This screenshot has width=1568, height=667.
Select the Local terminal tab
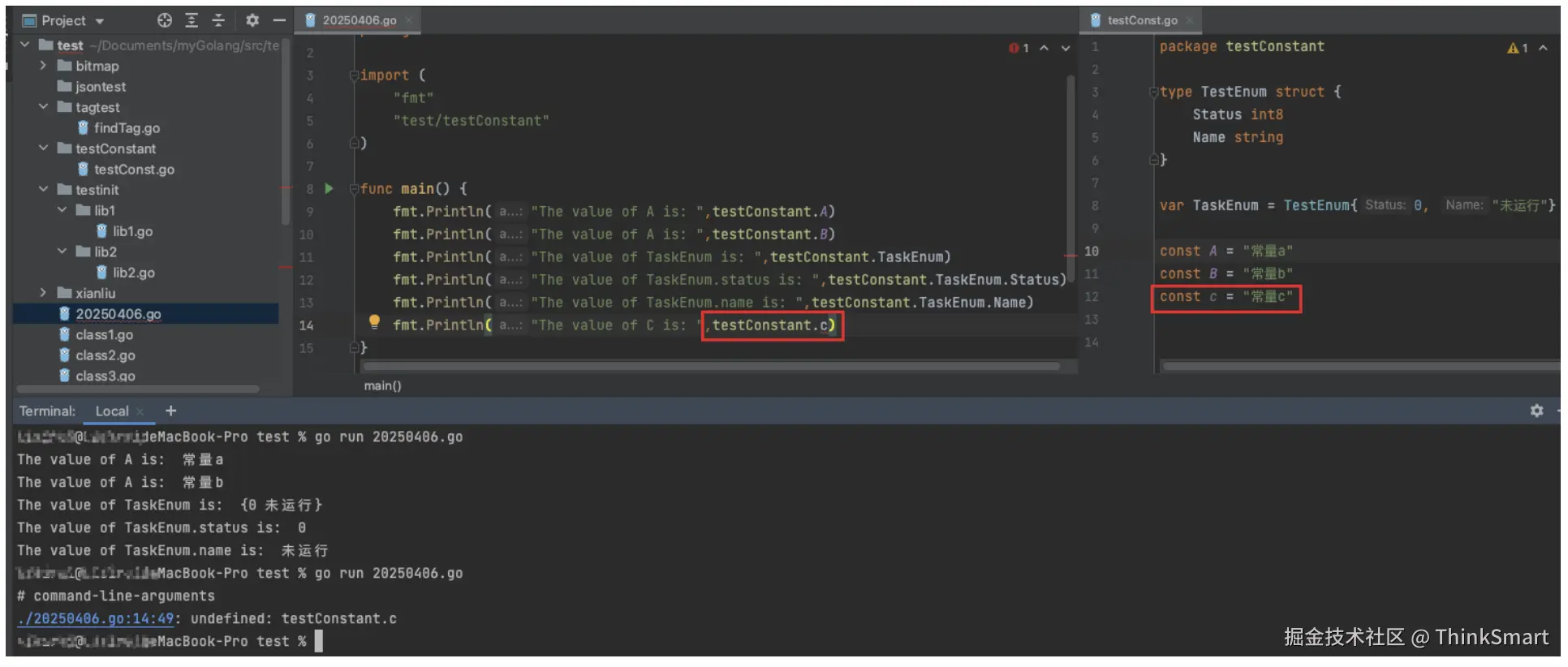click(x=112, y=411)
